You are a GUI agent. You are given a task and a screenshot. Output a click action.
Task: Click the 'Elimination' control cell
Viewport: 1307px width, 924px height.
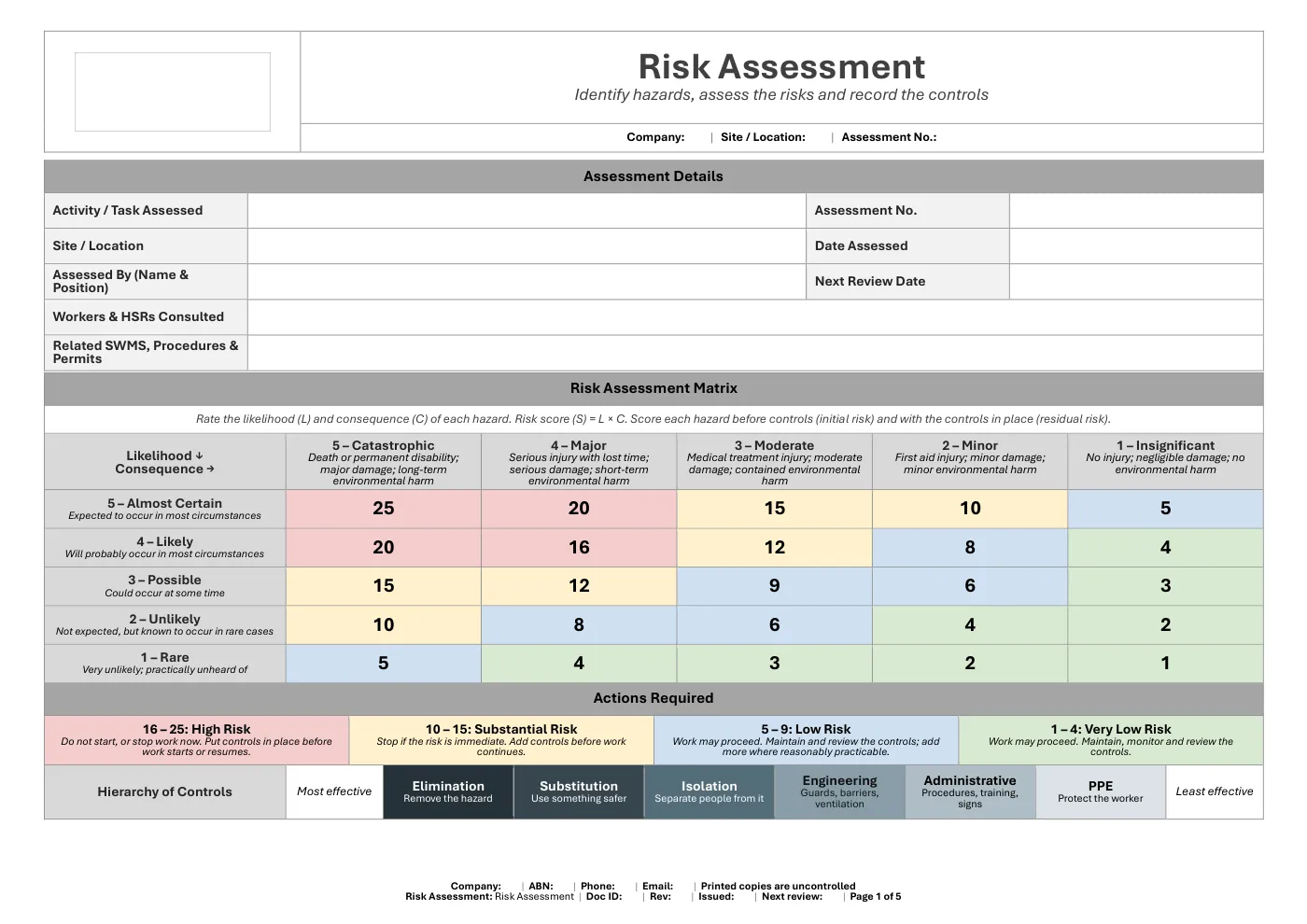point(448,792)
